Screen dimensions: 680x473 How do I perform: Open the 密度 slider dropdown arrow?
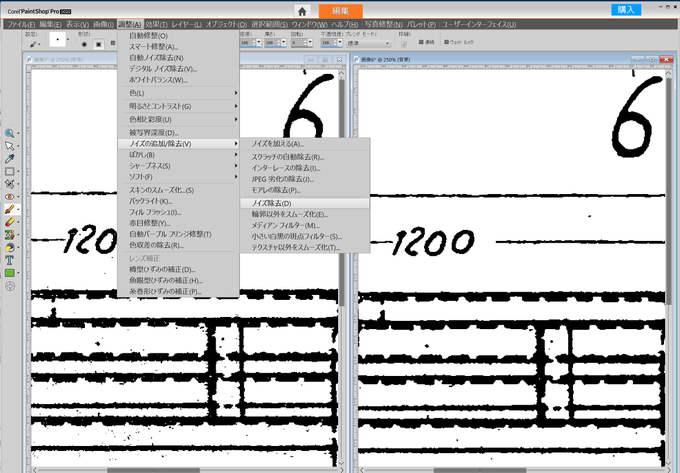point(259,42)
